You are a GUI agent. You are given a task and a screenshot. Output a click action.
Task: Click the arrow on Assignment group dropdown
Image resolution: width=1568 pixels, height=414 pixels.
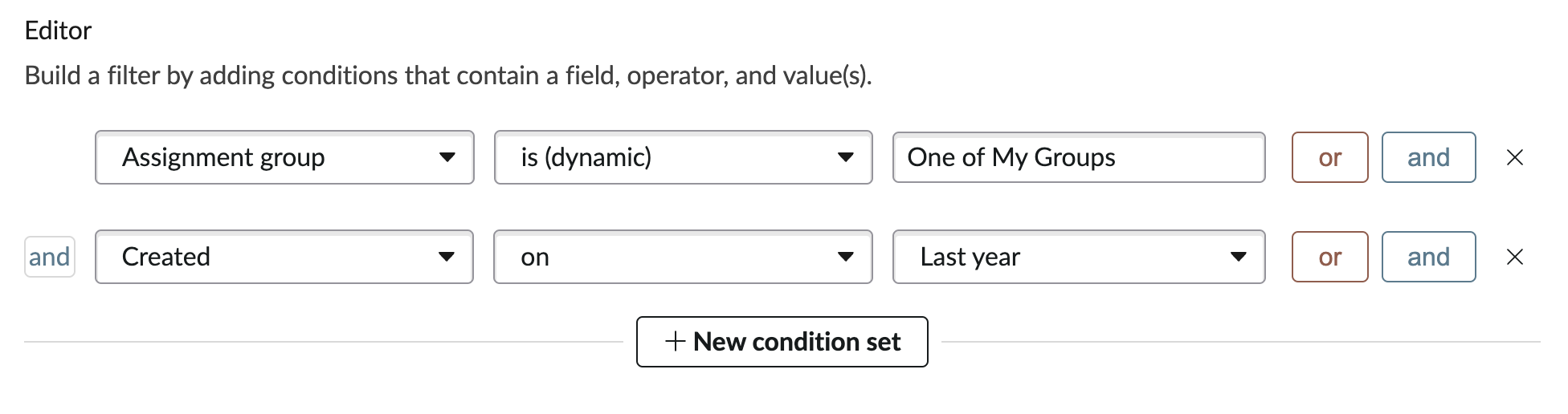(x=447, y=157)
